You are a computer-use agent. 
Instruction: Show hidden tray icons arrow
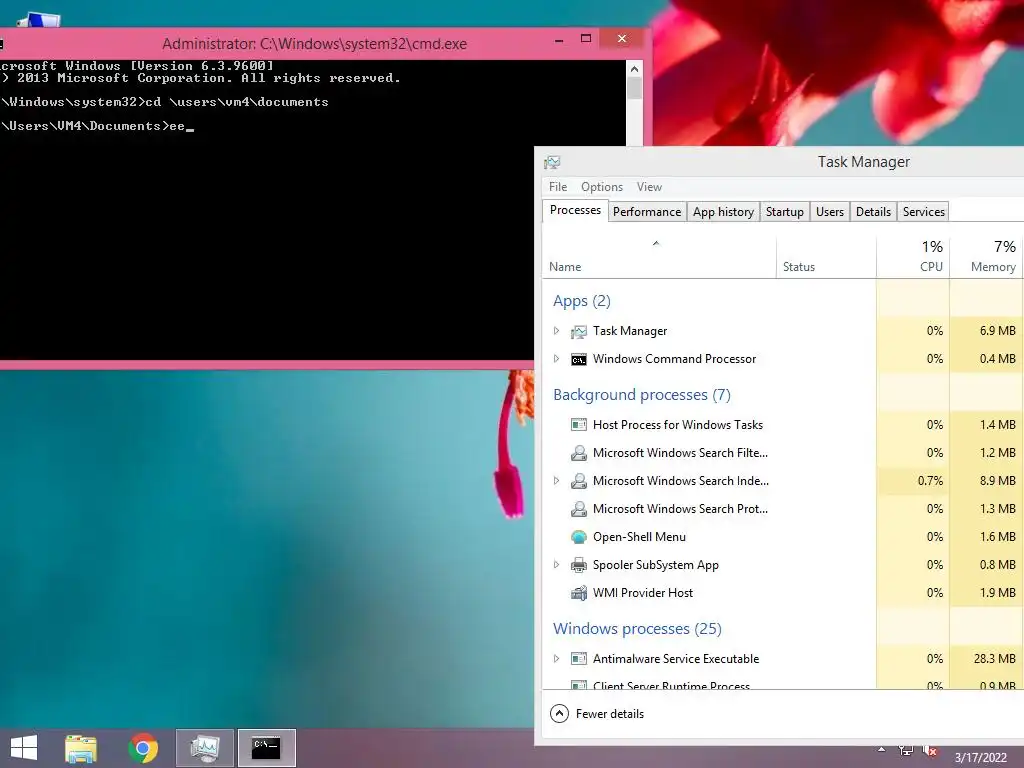[x=882, y=750]
